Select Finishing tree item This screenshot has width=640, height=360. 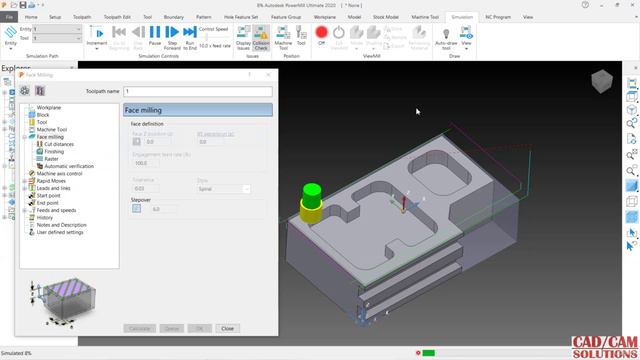pos(54,151)
